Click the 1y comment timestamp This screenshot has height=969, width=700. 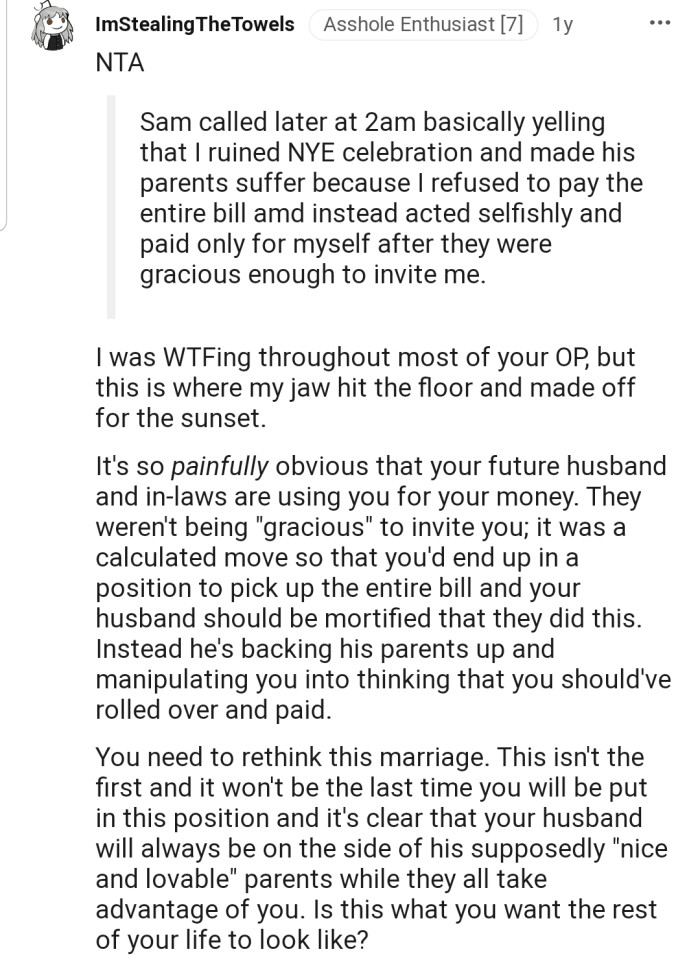click(563, 24)
